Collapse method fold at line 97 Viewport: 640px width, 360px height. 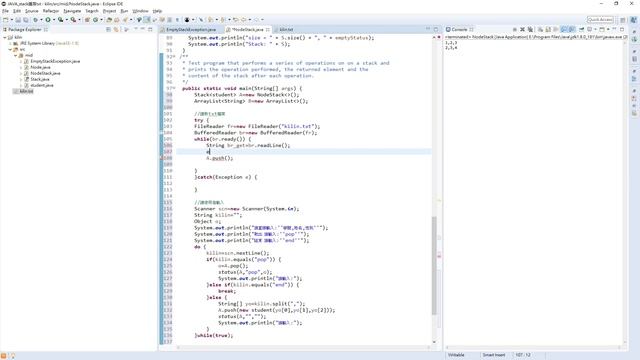(x=174, y=88)
